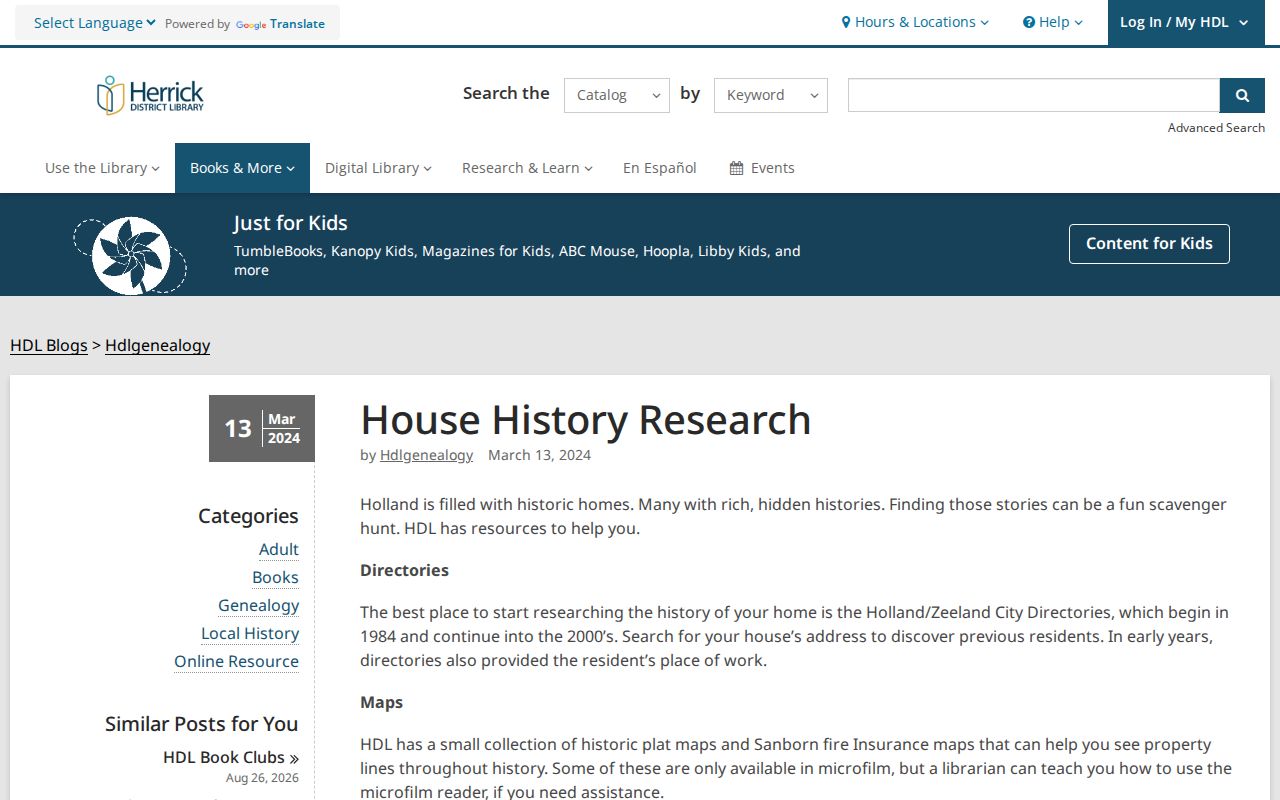Click the House History Research title

[x=586, y=420]
